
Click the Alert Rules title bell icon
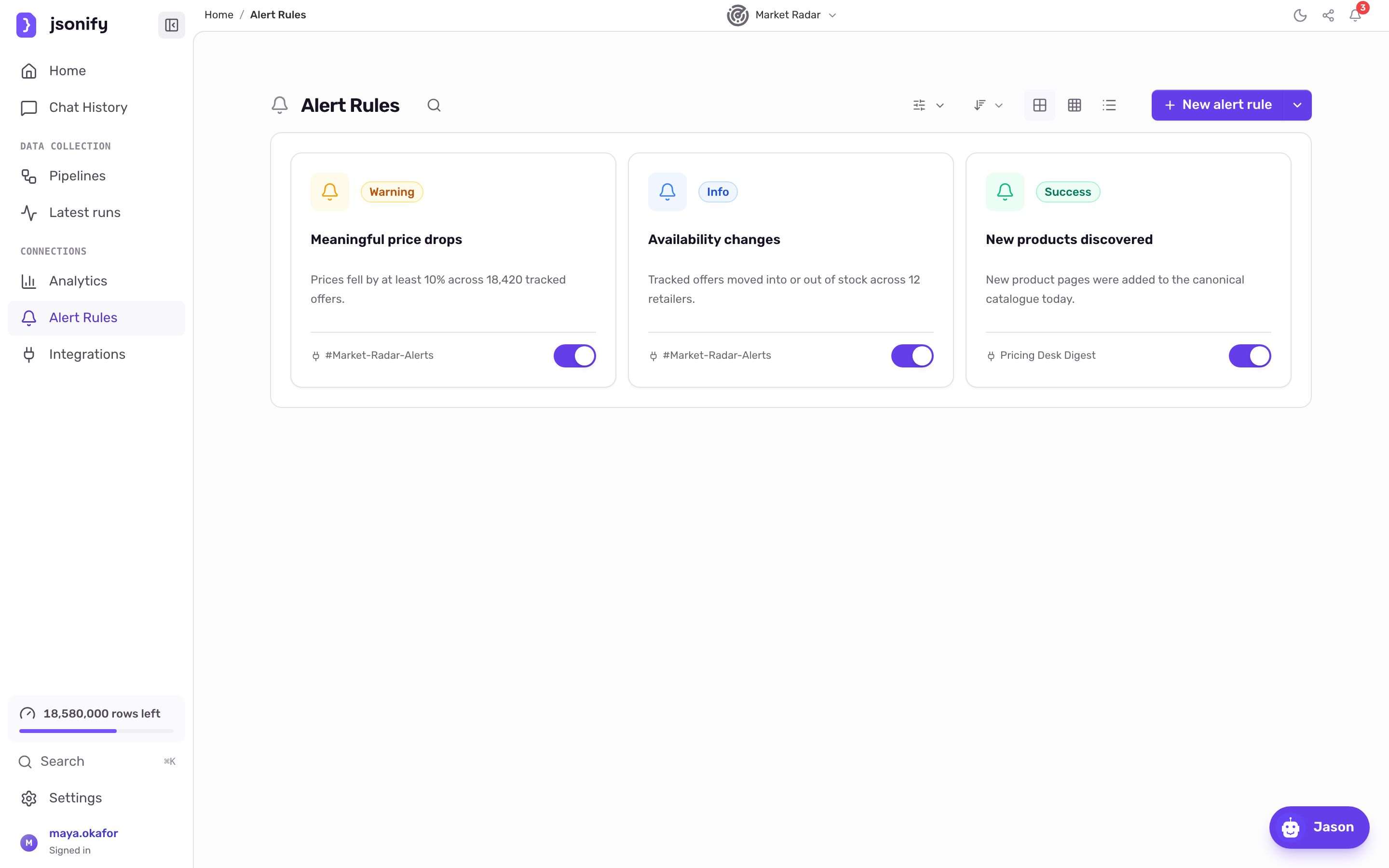(280, 105)
